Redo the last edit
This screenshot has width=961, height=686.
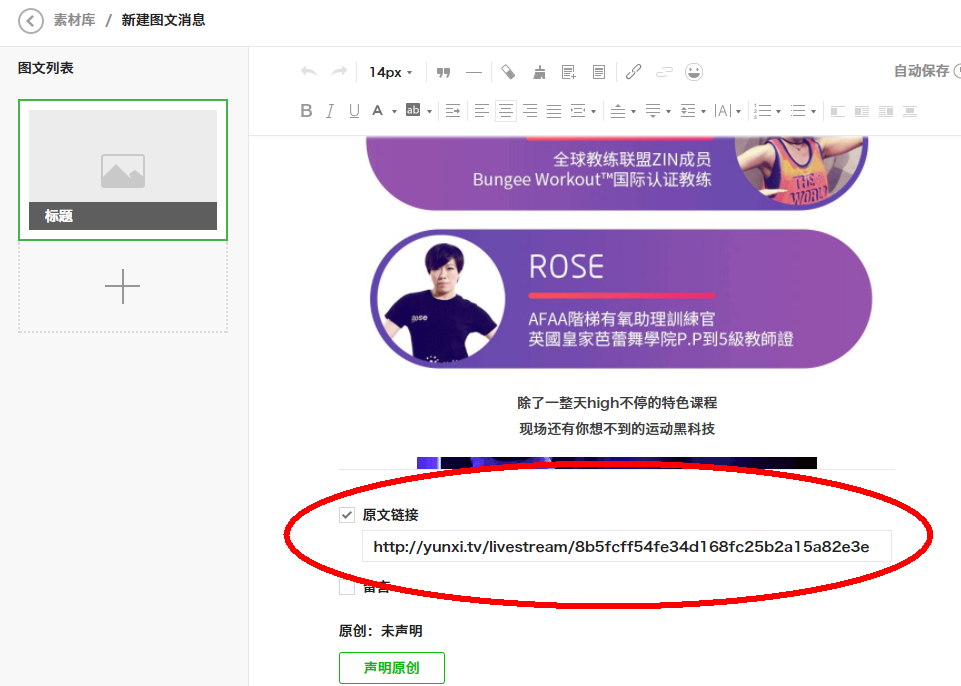tap(339, 72)
